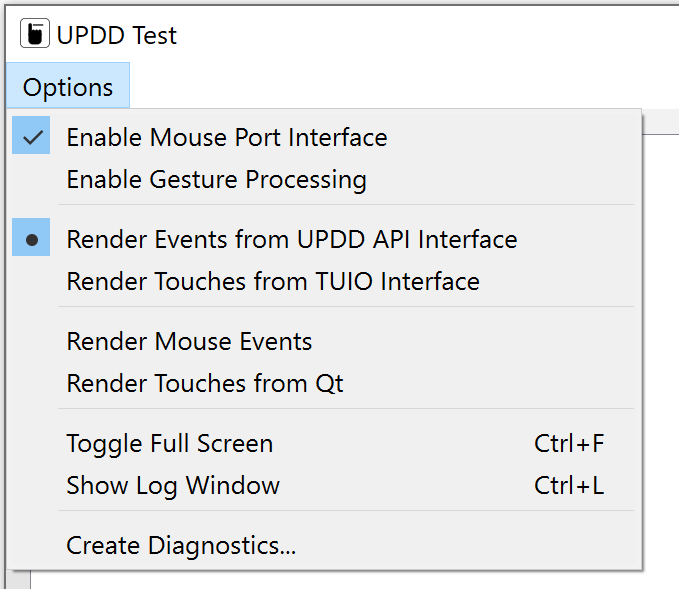This screenshot has width=679, height=589.
Task: Click the Ctrl+F shortcut label
Action: pos(569,443)
